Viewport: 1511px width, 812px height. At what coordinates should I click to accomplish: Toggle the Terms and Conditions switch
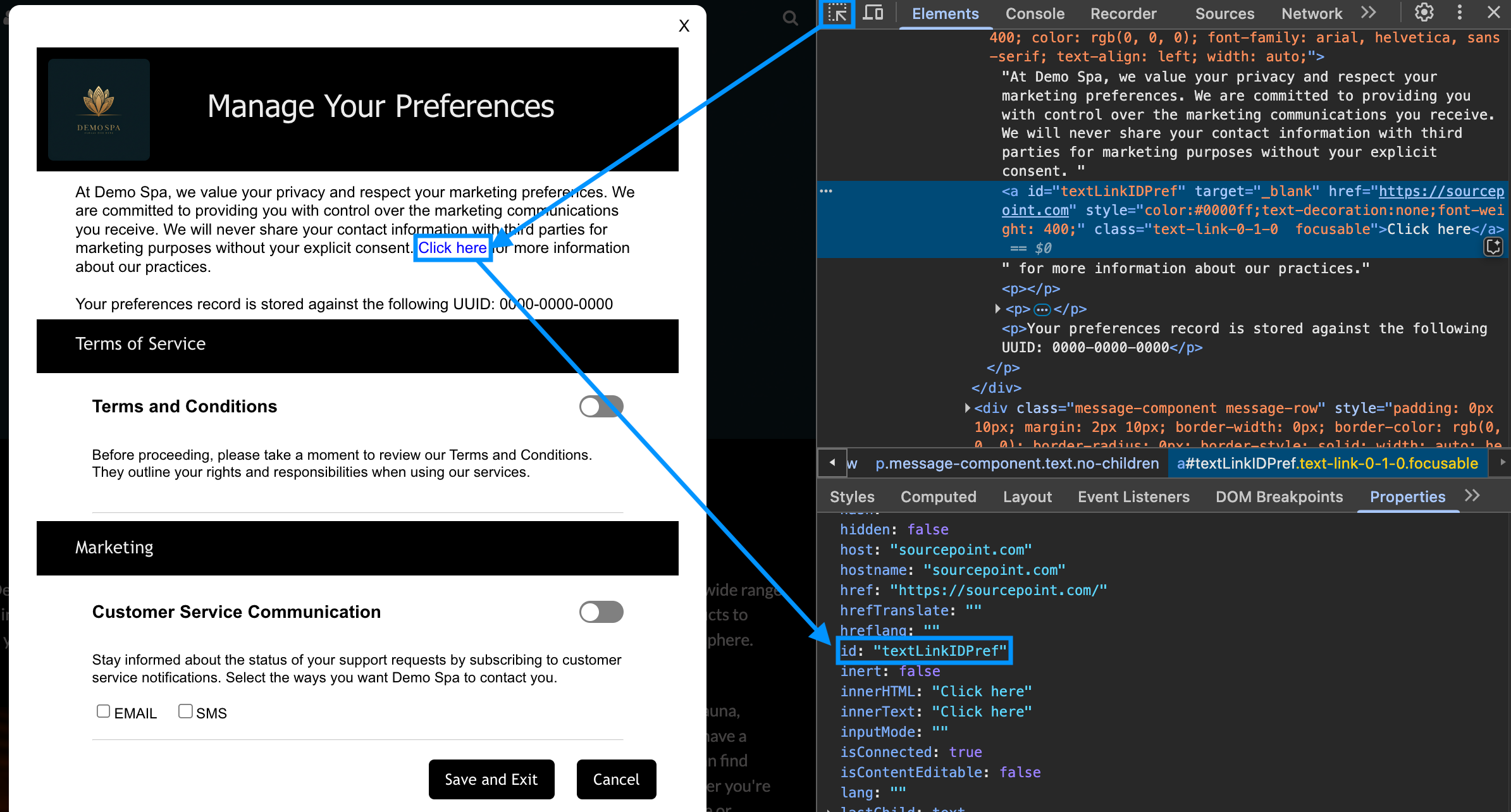point(601,407)
